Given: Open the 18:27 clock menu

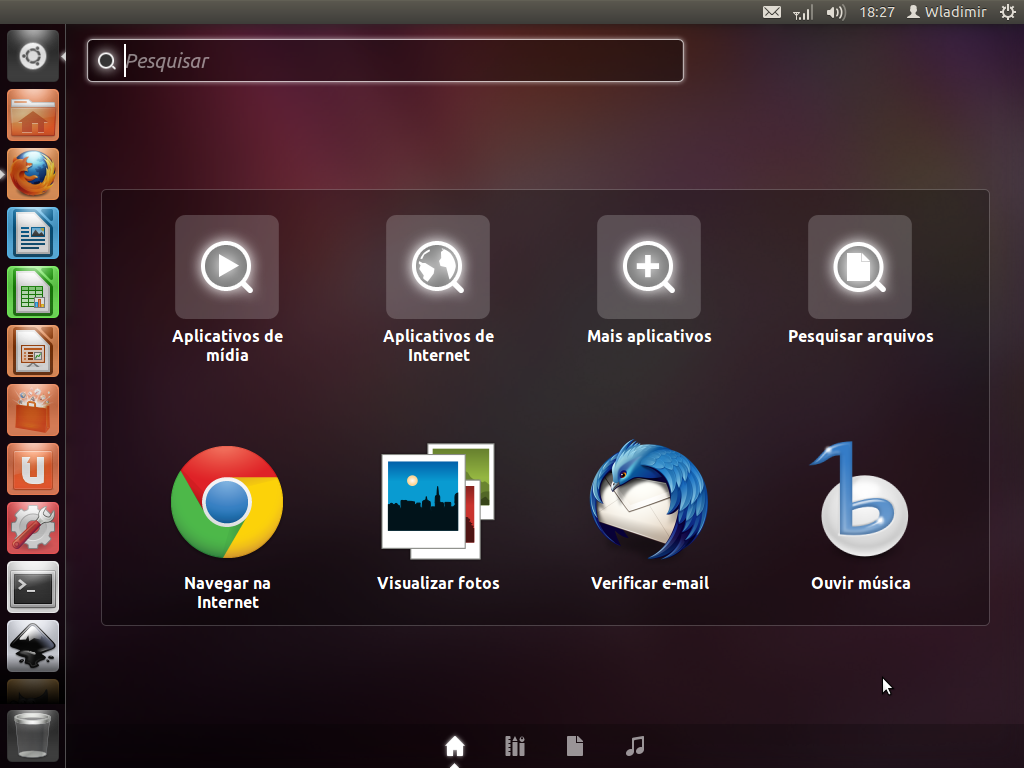Looking at the screenshot, I should tap(876, 12).
